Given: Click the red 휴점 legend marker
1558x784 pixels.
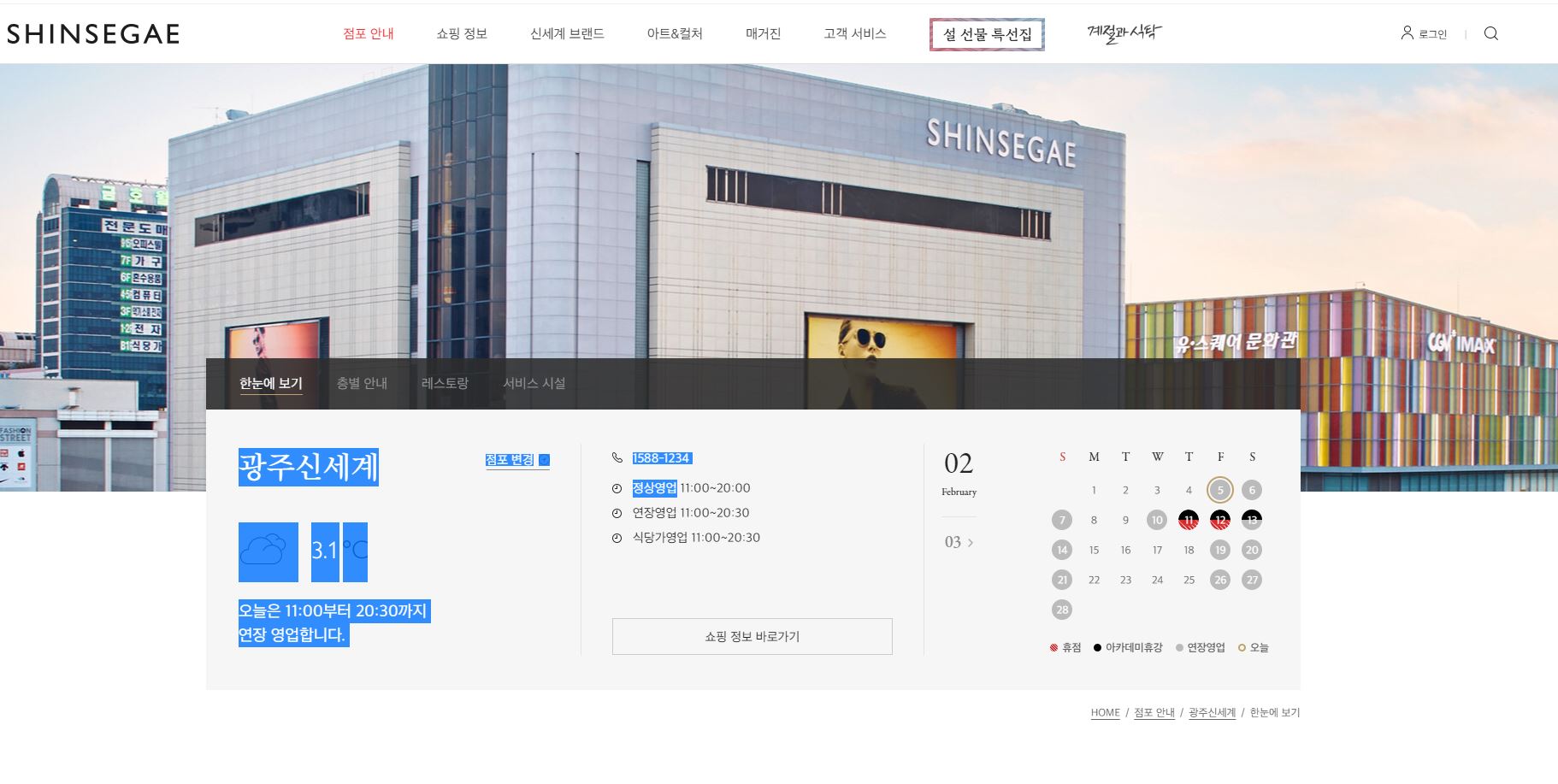Looking at the screenshot, I should coord(1054,648).
